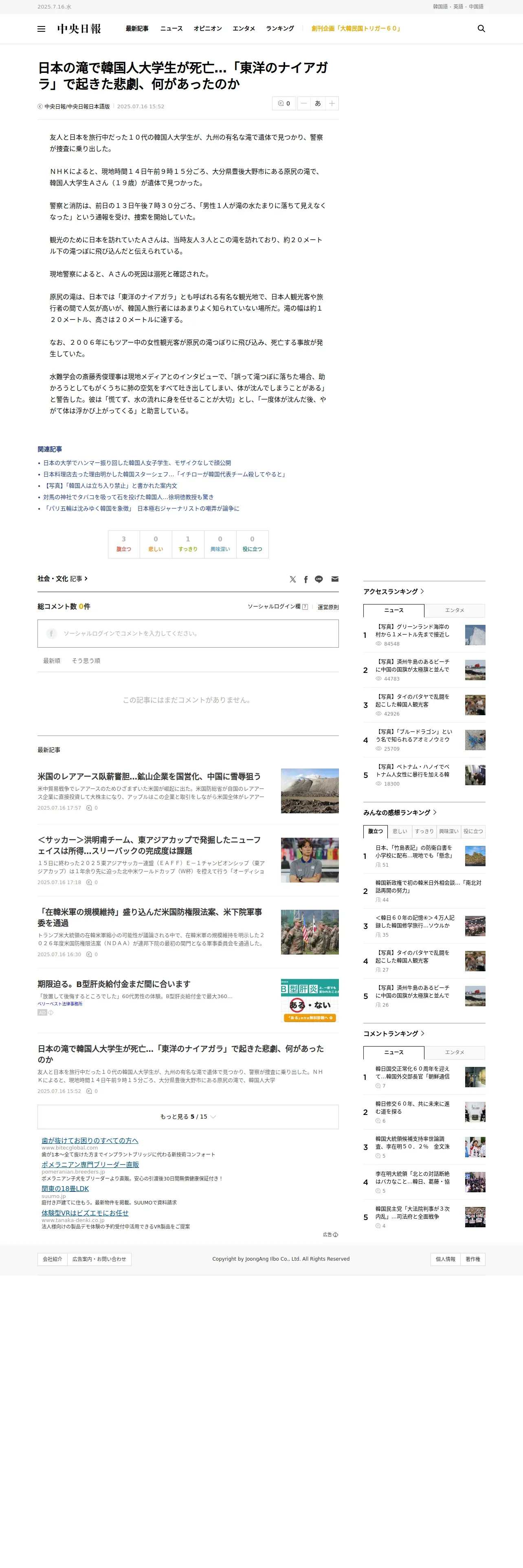Open related article about 韓国スターシェフ

click(x=165, y=475)
